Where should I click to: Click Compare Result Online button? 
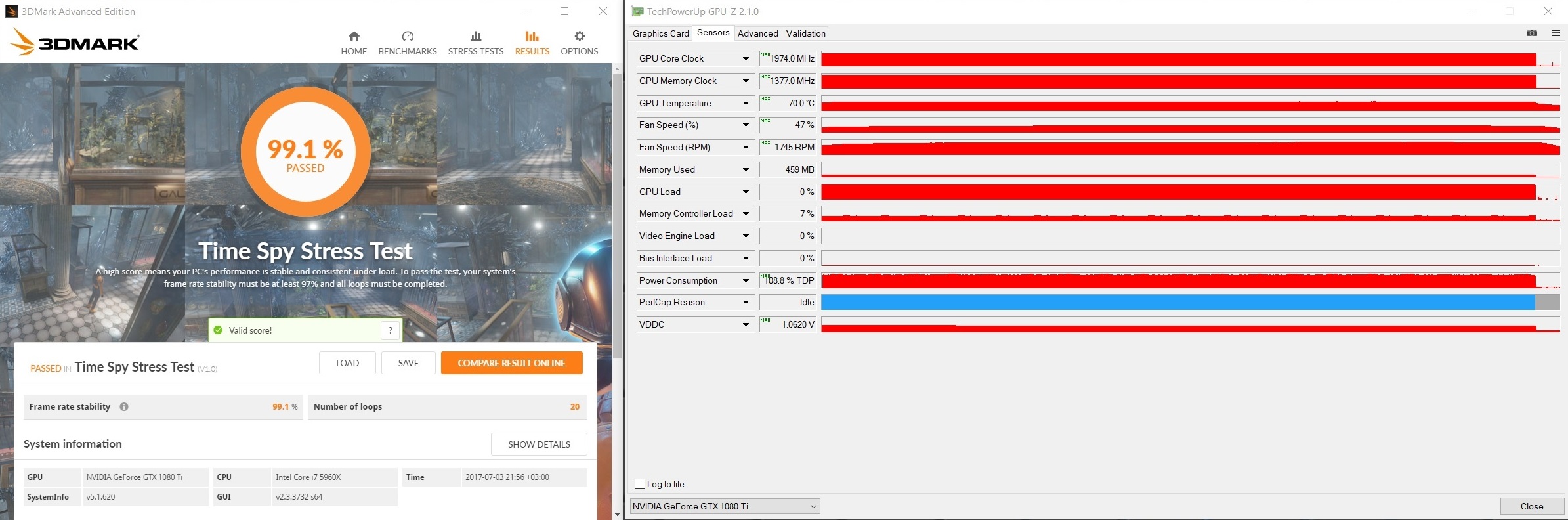click(x=511, y=363)
